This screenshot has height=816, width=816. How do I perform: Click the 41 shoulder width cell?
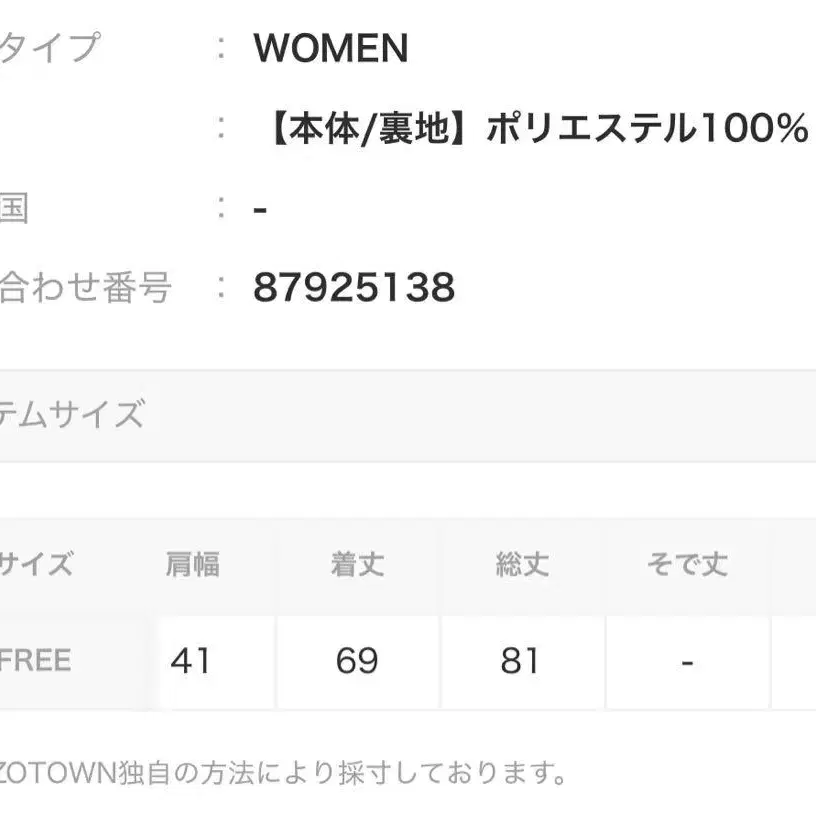190,661
